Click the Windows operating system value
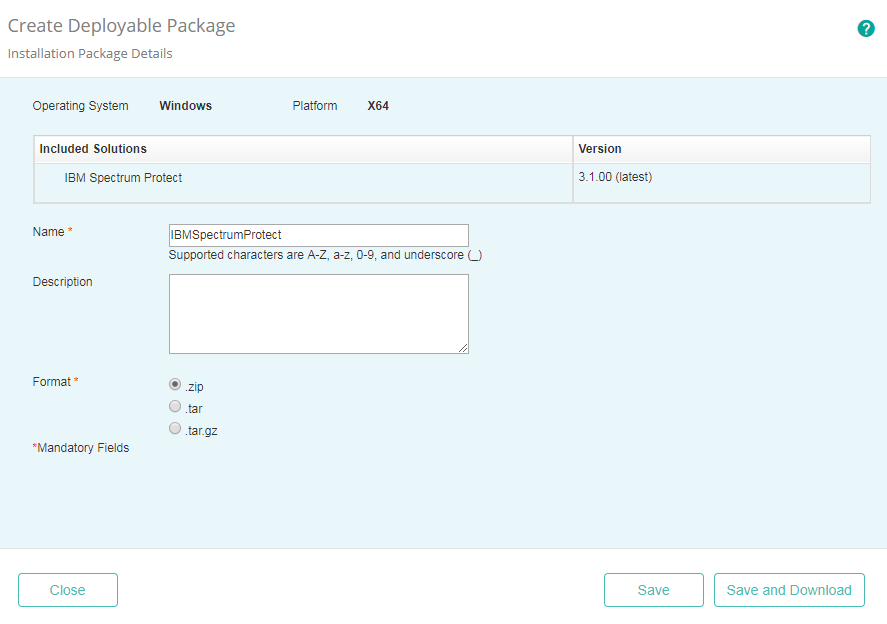This screenshot has height=624, width=887. 185,105
